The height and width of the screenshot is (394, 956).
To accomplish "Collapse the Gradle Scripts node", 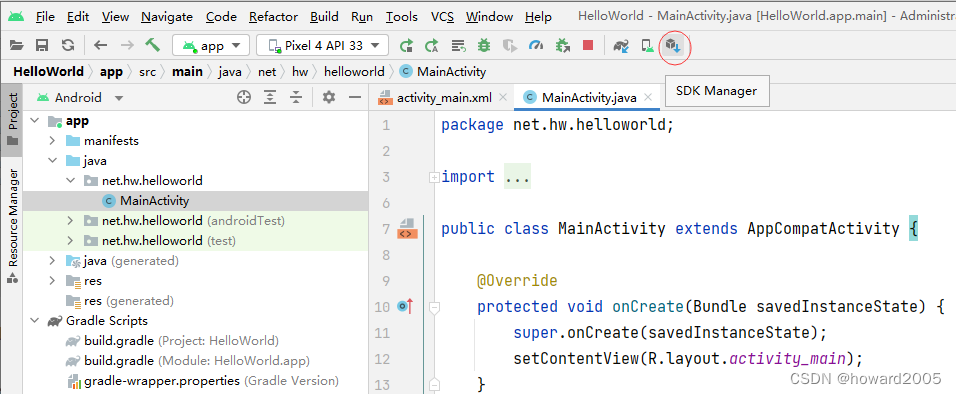I will pos(35,321).
